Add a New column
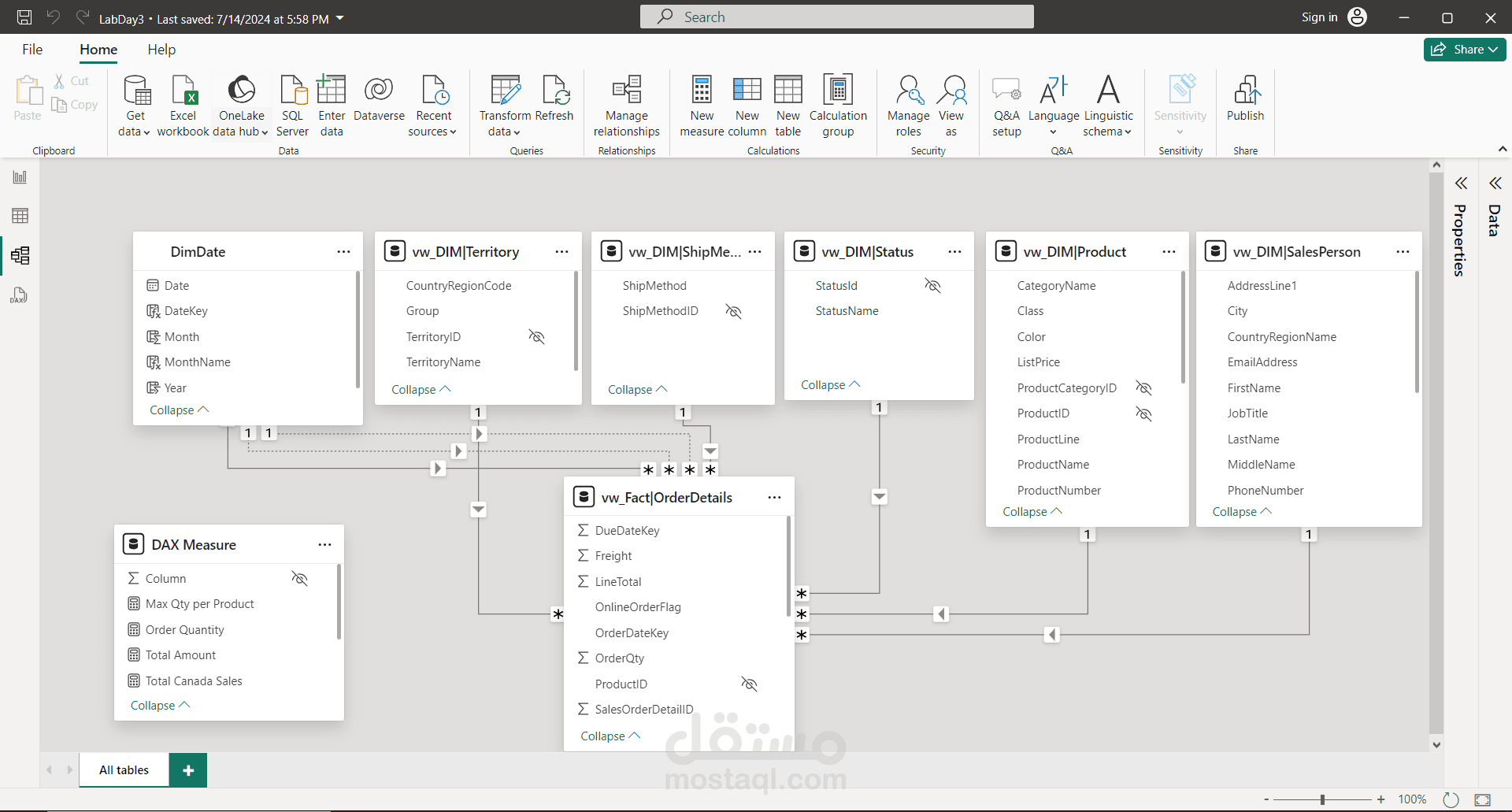 point(747,106)
